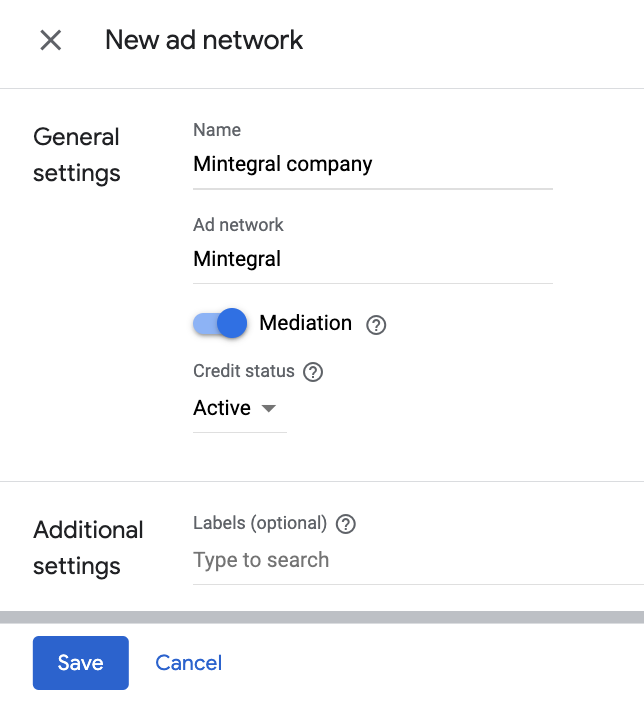Click the Mediation toggle label text

coord(305,323)
